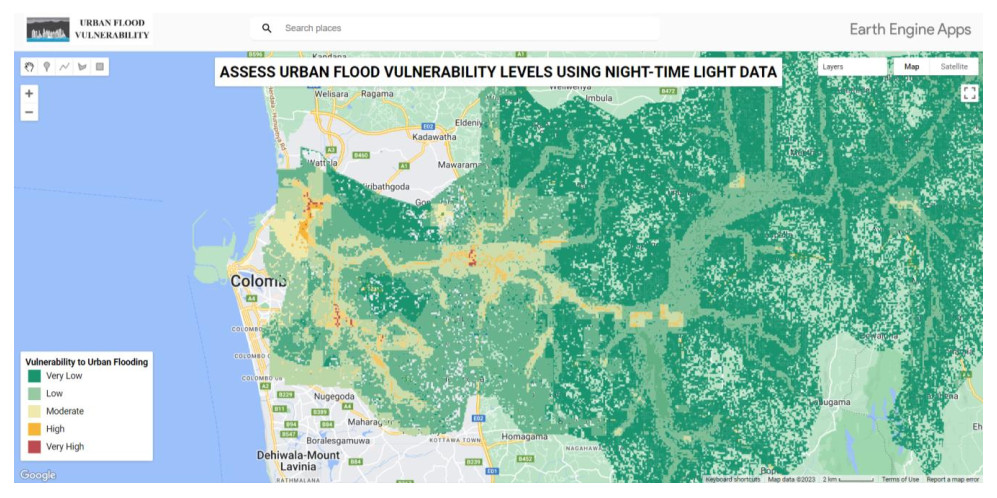Viewport: 997px width, 498px height.
Task: Pick the draw polygon shape tool
Action: click(x=82, y=67)
